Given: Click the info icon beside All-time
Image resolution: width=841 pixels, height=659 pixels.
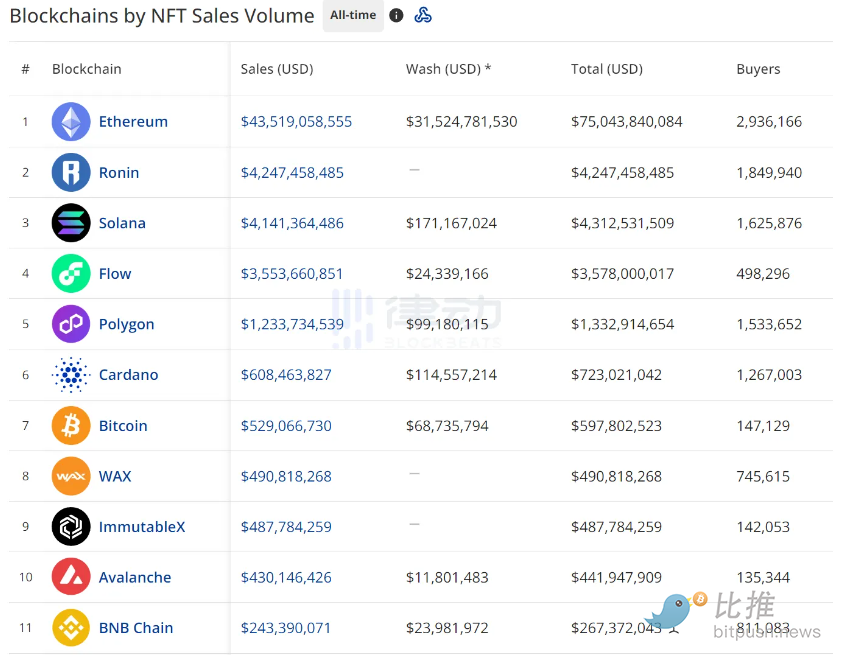Looking at the screenshot, I should 396,16.
